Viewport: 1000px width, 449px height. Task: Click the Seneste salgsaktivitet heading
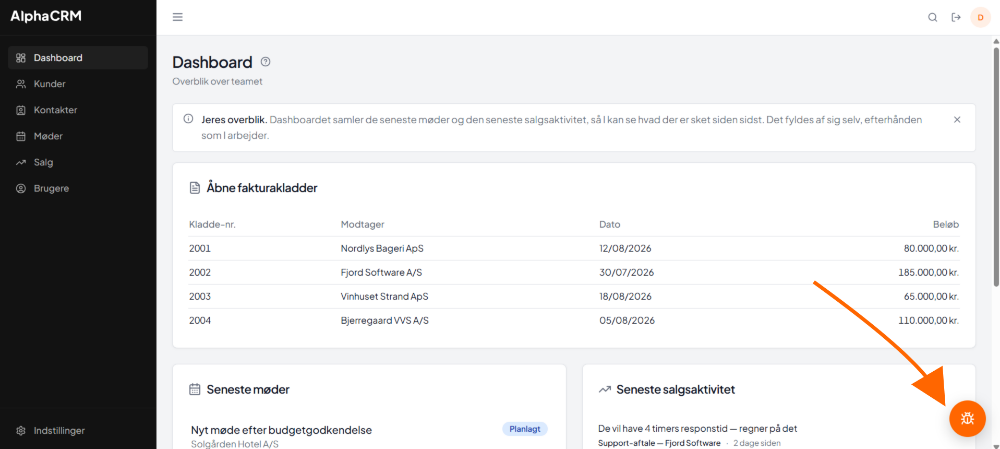675,389
